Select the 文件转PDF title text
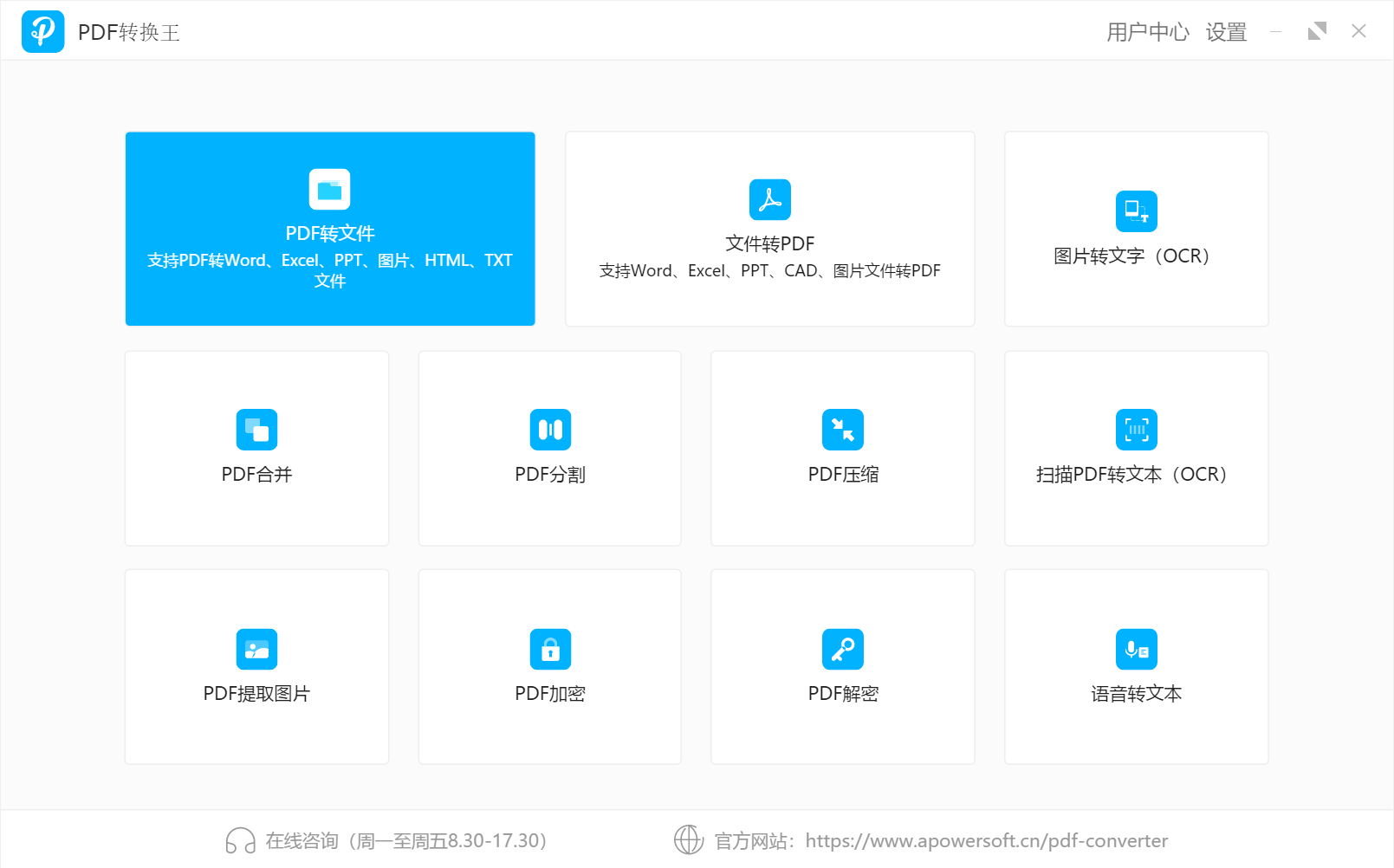Screen dimensions: 1394x868 click(770, 243)
